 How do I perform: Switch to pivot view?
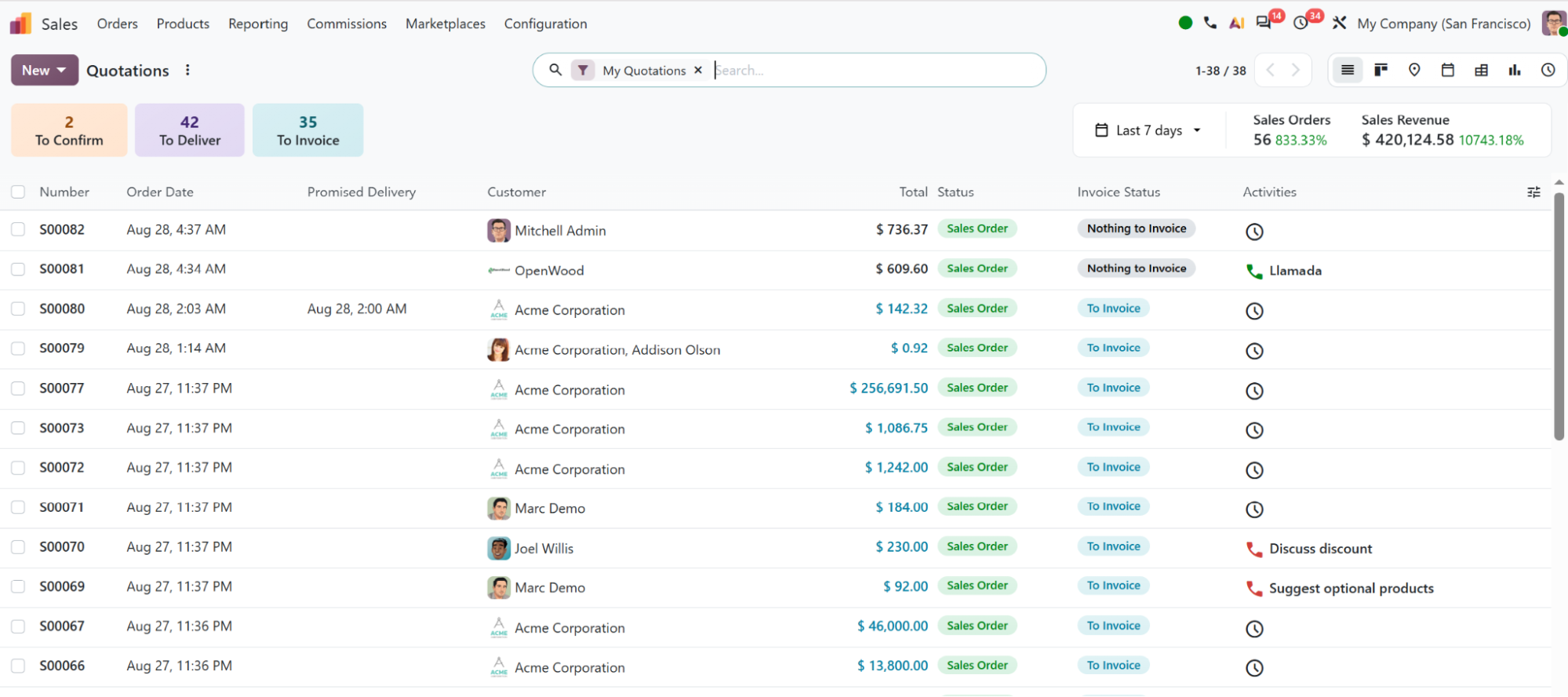pyautogui.click(x=1481, y=70)
